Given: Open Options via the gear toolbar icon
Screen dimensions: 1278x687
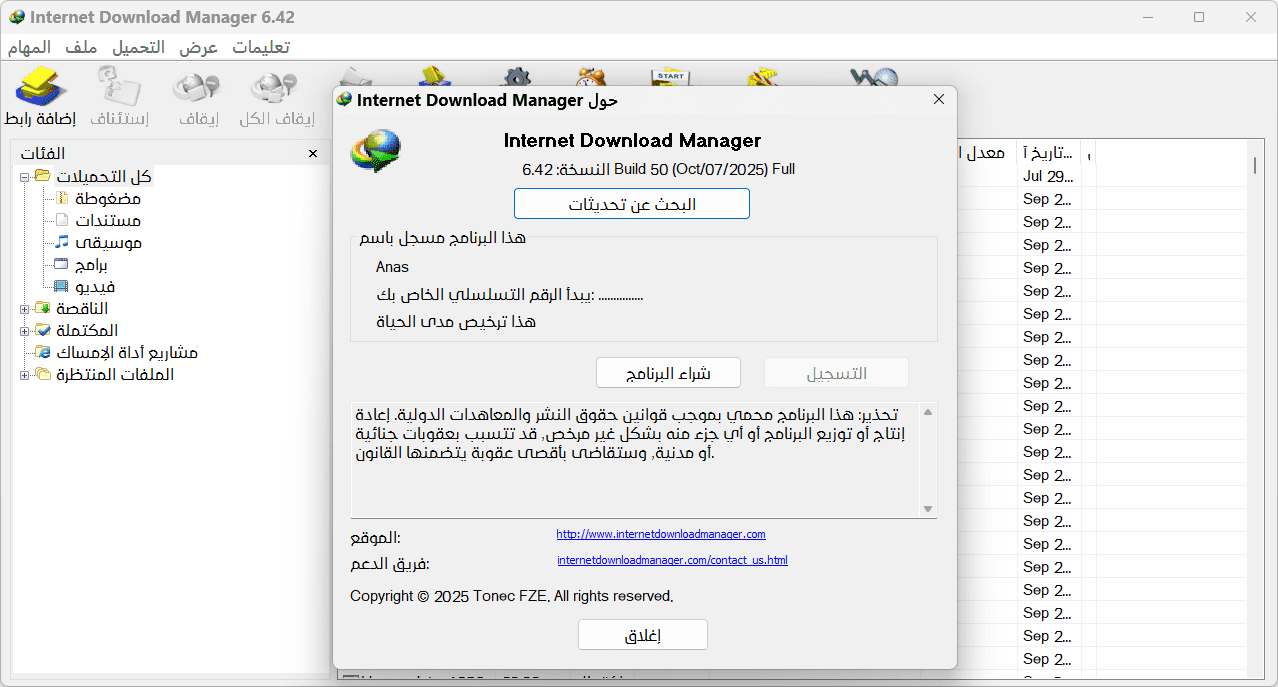Looking at the screenshot, I should tap(515, 78).
